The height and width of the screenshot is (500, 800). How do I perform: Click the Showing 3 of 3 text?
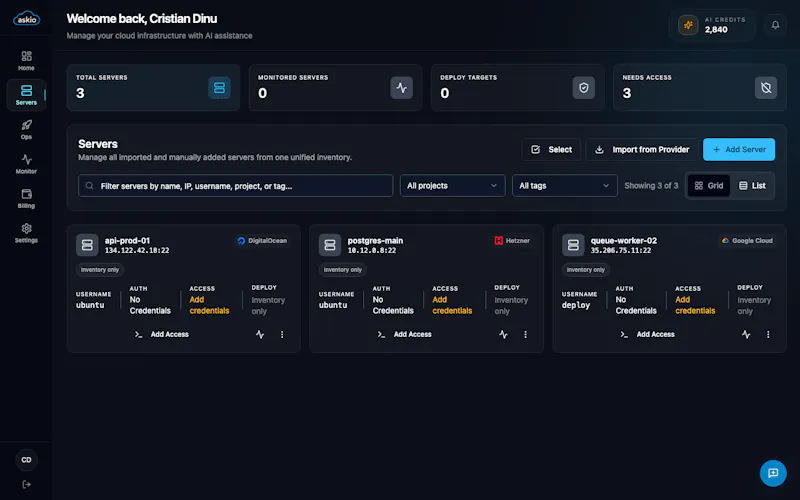point(652,186)
